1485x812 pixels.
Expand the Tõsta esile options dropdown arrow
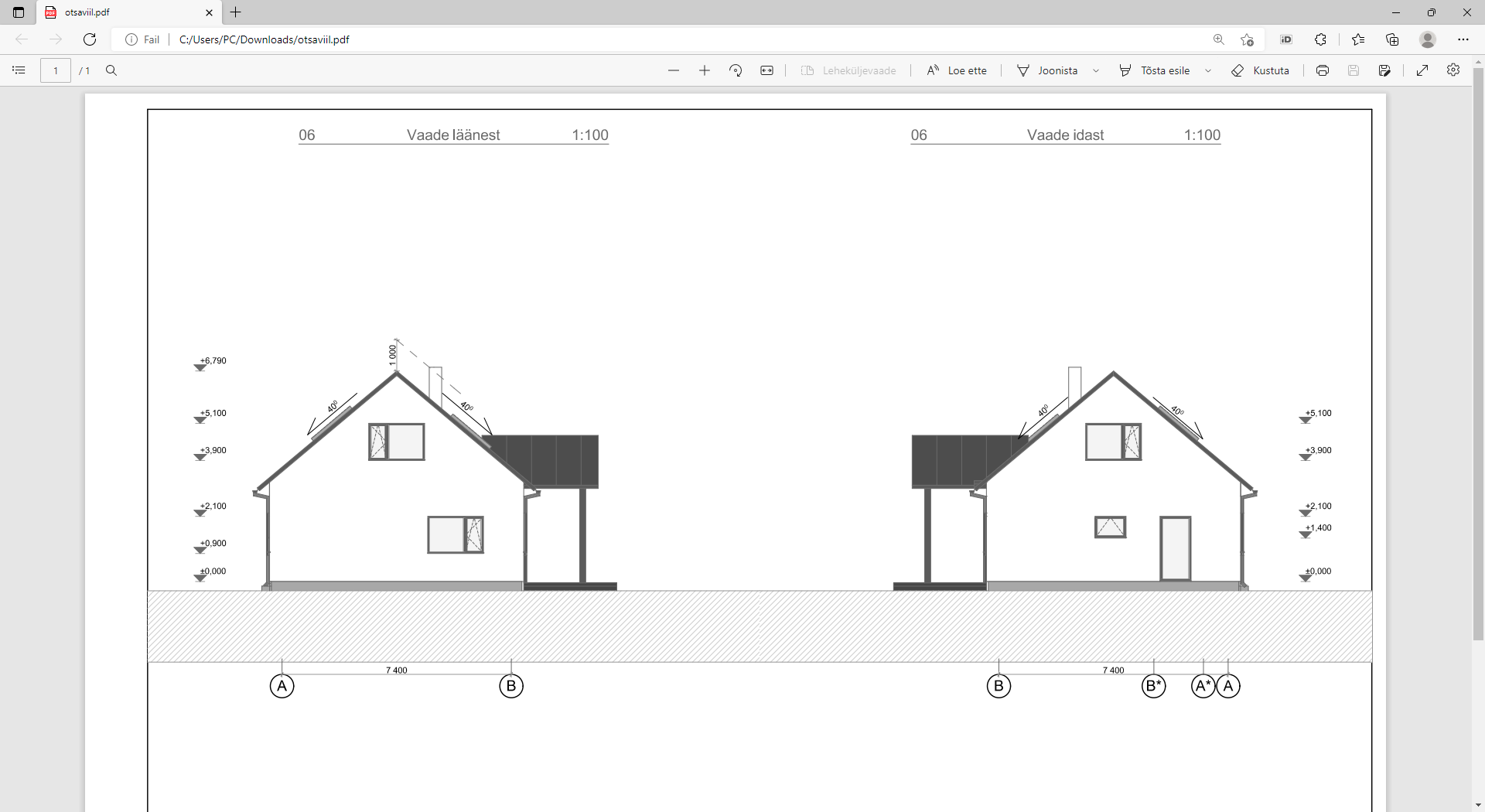1208,70
